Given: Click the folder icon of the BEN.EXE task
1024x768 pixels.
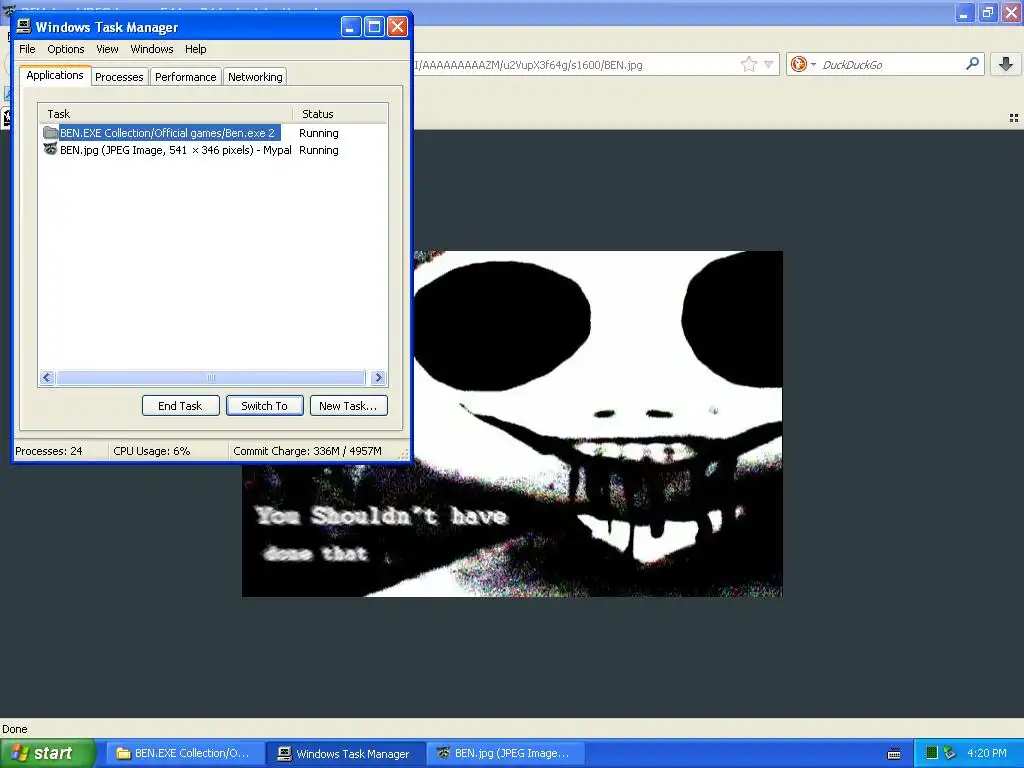Looking at the screenshot, I should 50,133.
